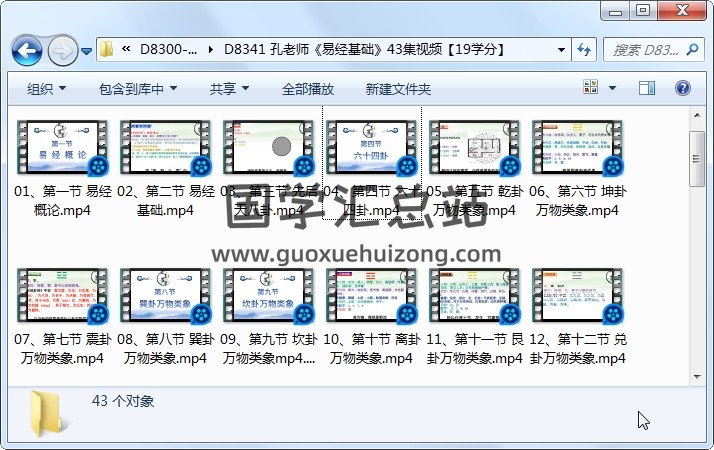
Task: Click the Forward navigation arrow button
Action: [x=62, y=48]
